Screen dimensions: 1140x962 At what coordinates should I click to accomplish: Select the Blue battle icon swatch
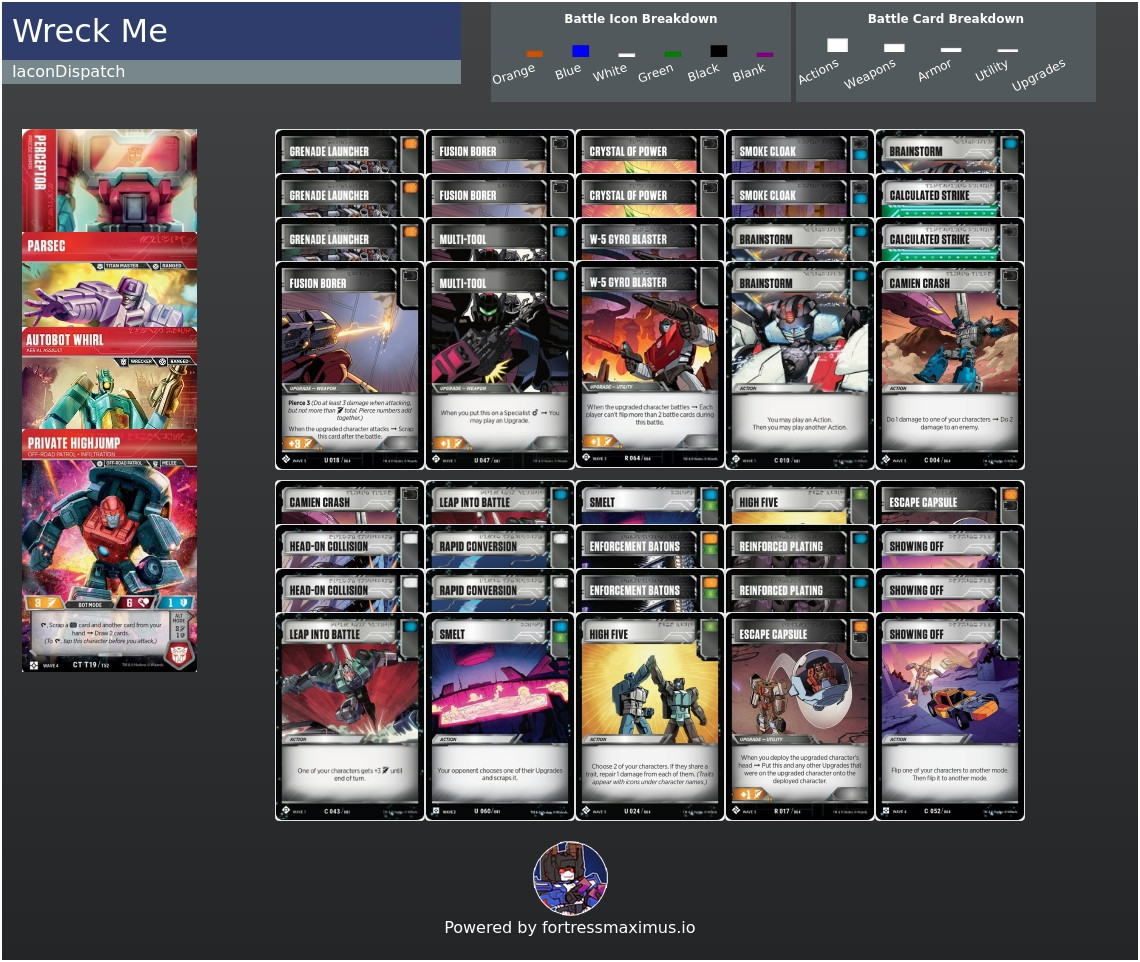pos(580,50)
